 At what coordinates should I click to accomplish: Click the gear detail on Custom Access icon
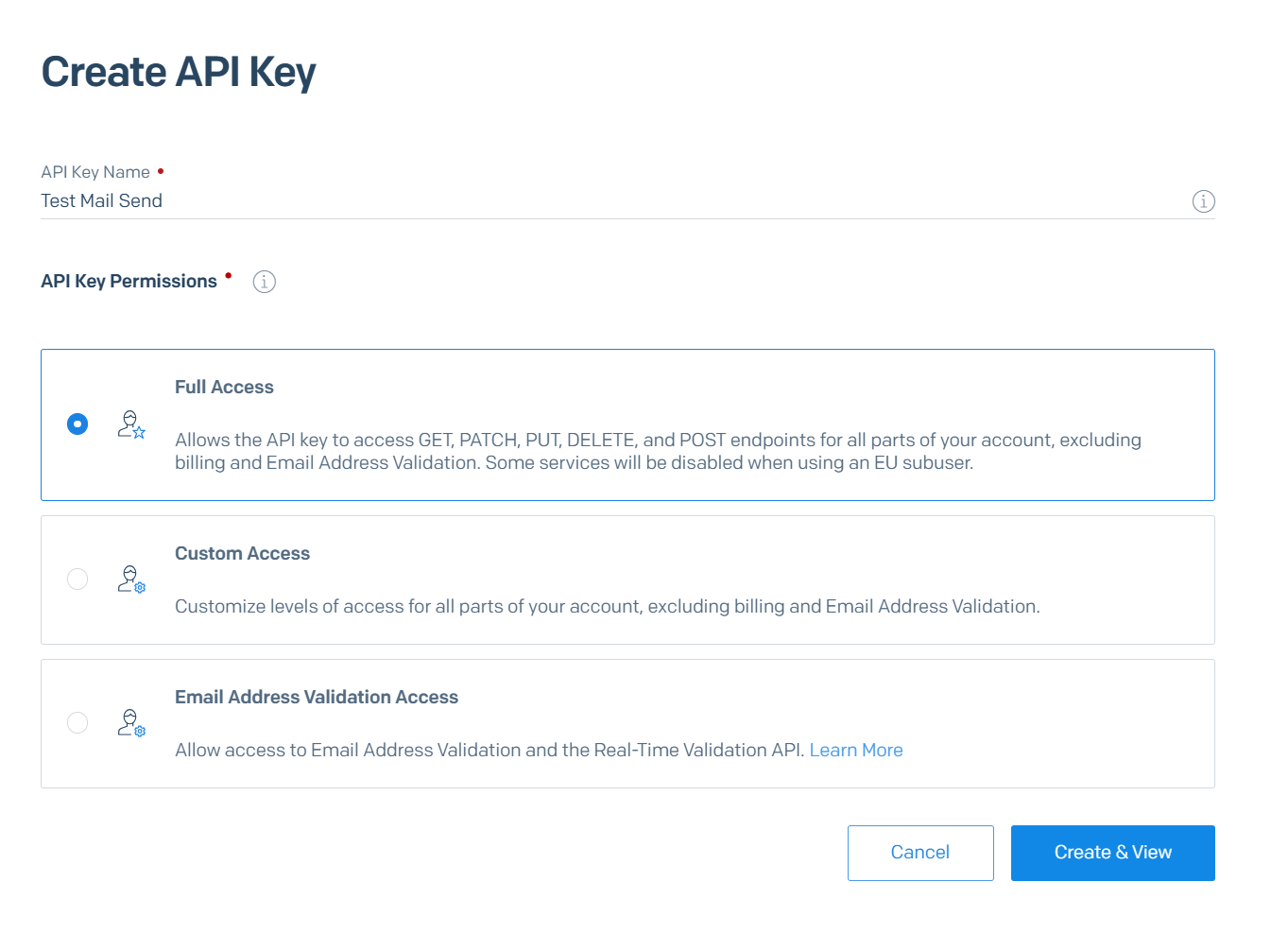click(x=140, y=587)
